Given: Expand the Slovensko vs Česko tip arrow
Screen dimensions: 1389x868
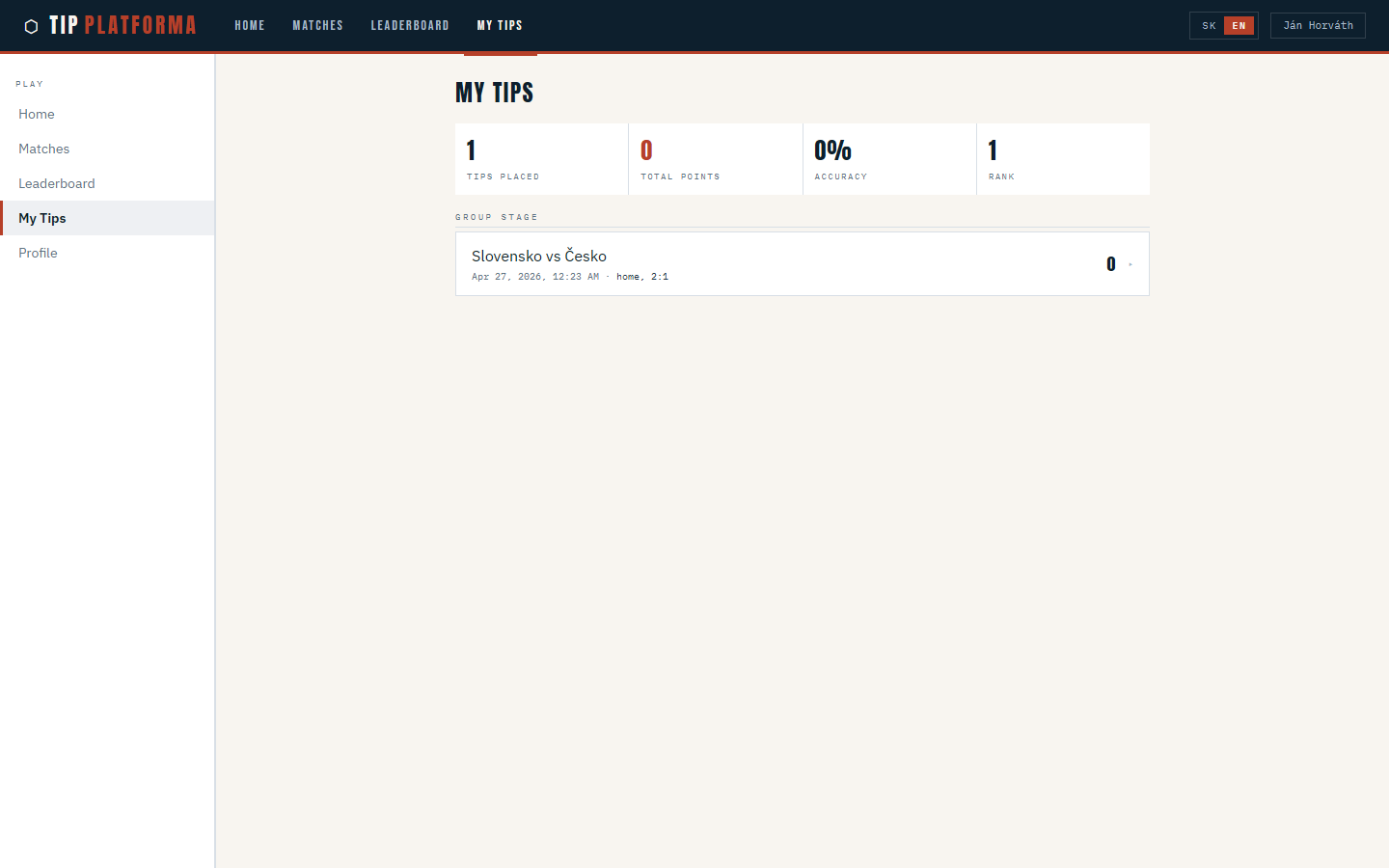Looking at the screenshot, I should point(1130,264).
